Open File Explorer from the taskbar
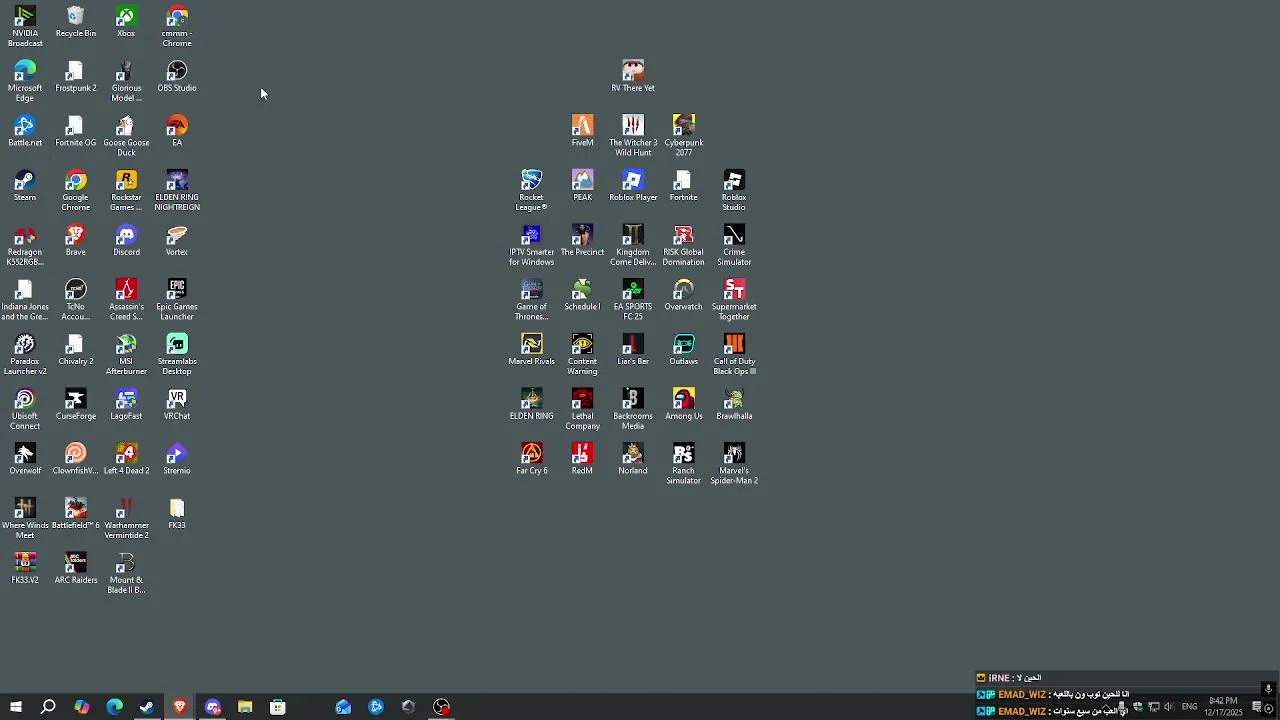1280x720 pixels. [245, 707]
